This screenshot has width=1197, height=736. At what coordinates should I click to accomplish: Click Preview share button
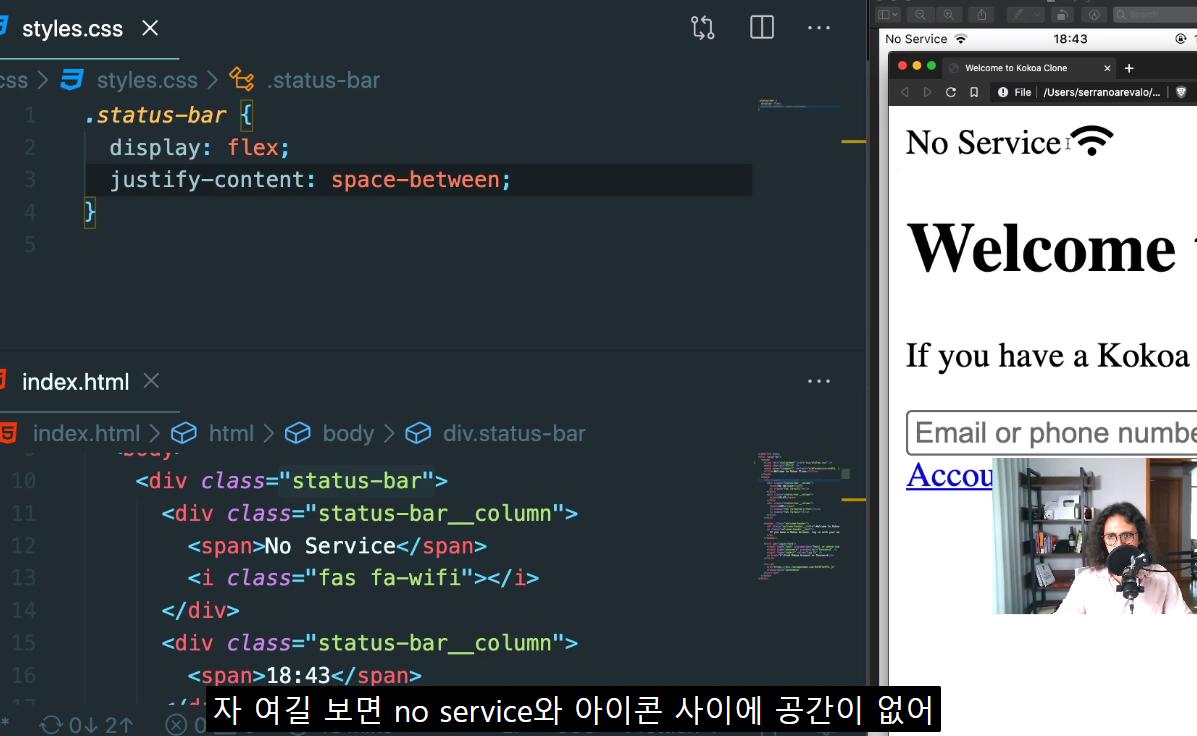tap(982, 14)
